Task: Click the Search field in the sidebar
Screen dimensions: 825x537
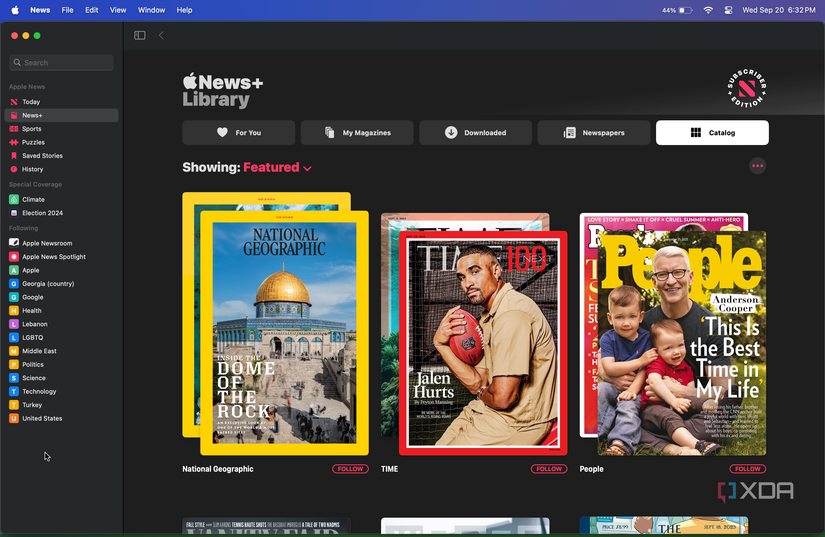Action: pos(62,63)
